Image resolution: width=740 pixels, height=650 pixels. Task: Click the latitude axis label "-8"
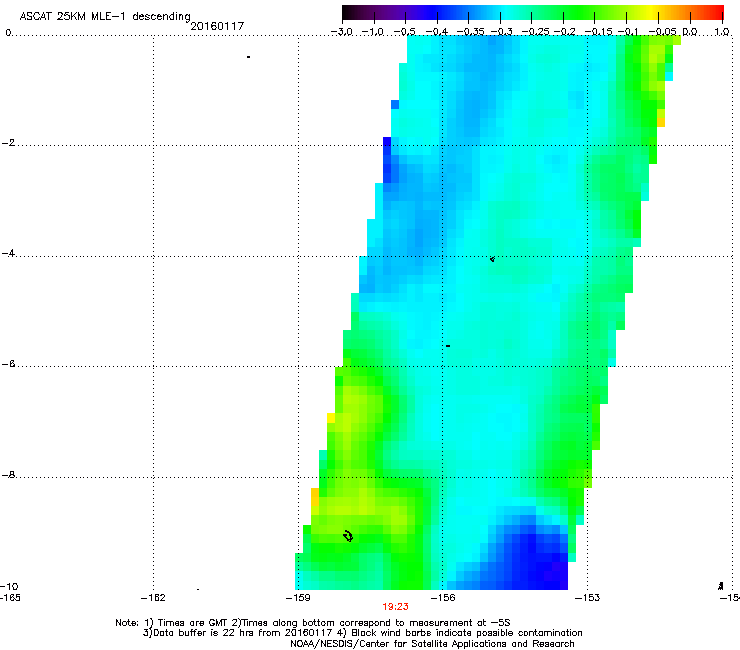tap(8, 475)
